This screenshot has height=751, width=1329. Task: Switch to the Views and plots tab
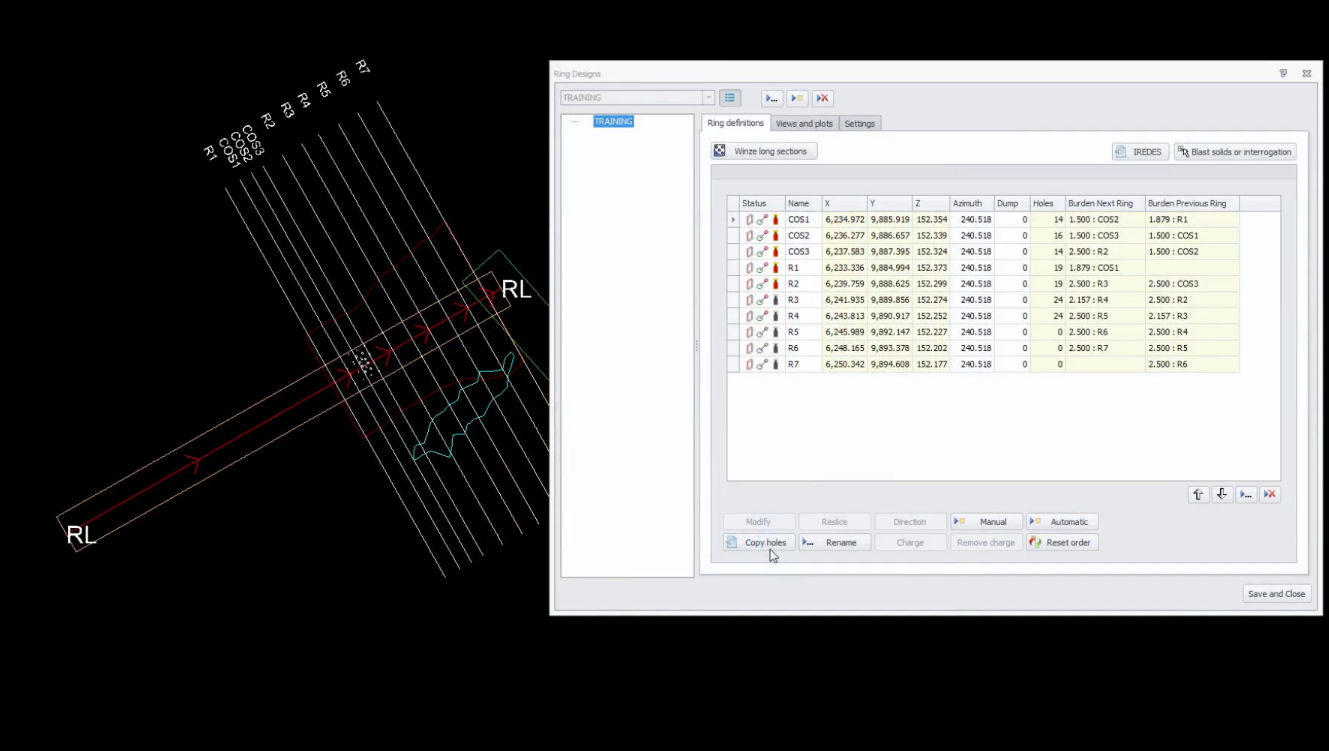[x=804, y=124]
